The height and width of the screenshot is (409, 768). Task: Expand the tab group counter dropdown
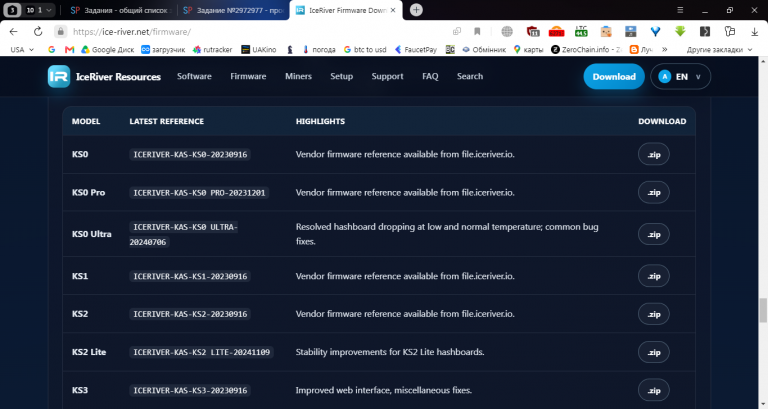[x=40, y=10]
